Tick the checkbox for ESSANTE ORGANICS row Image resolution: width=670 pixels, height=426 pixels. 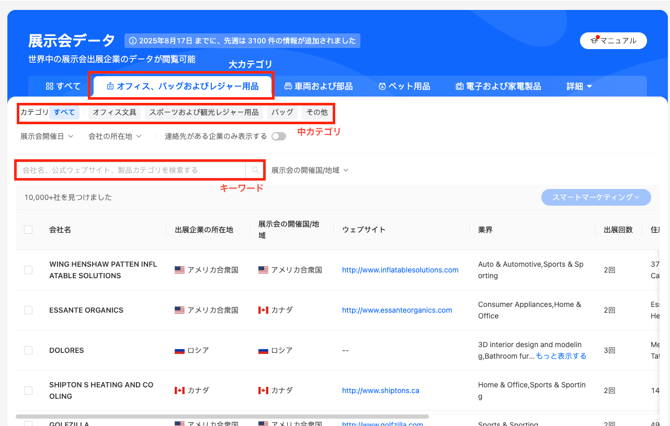pos(28,310)
